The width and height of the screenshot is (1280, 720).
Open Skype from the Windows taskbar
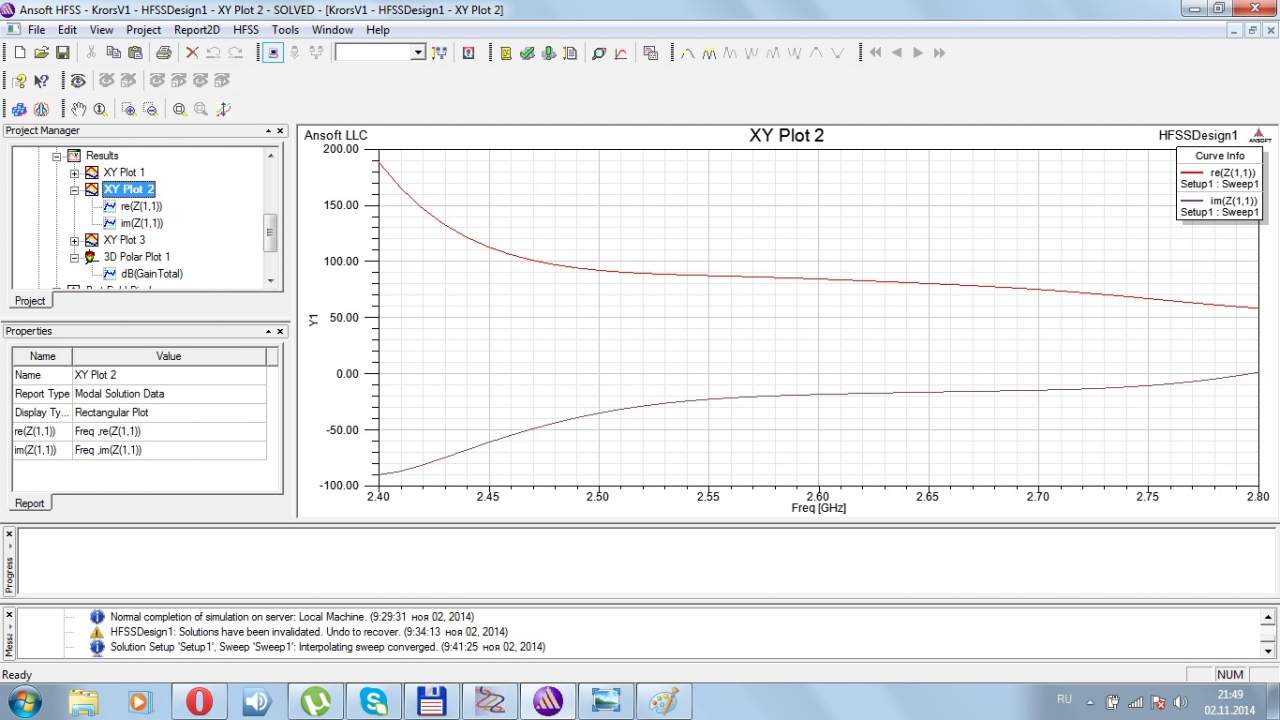[x=374, y=701]
